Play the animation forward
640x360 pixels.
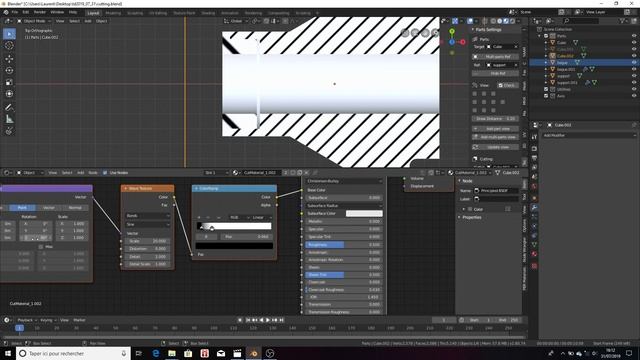click(x=268, y=320)
